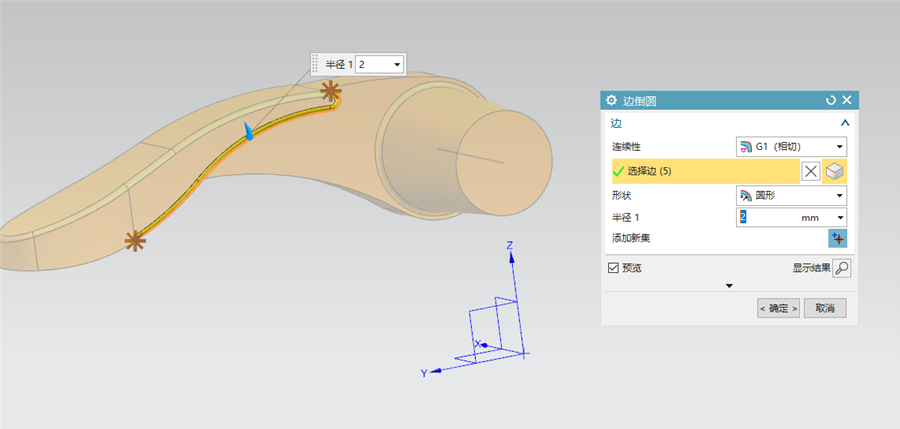Click the 添加新集 icon
900x429 pixels.
pos(837,238)
